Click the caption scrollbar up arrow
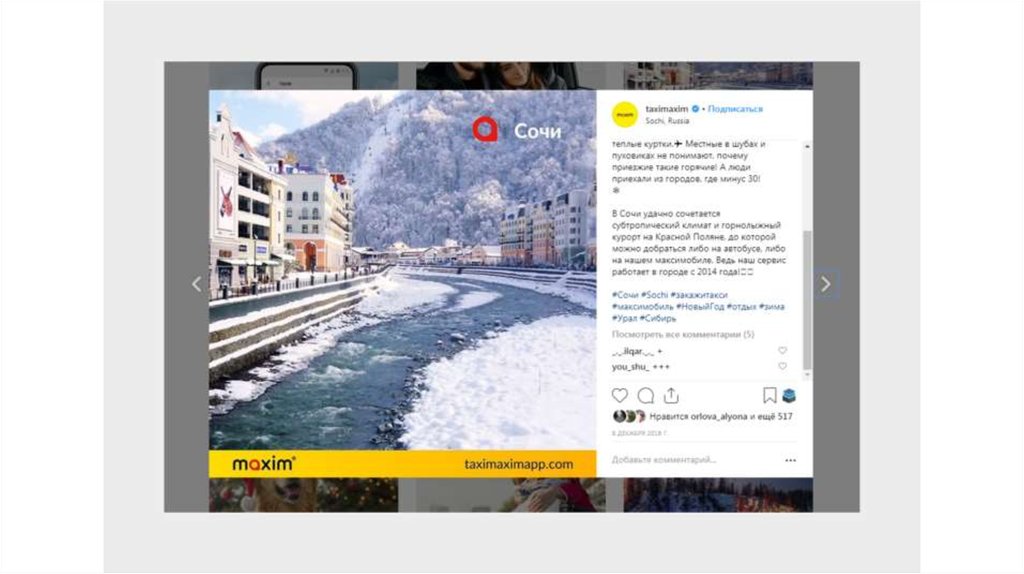 point(807,146)
